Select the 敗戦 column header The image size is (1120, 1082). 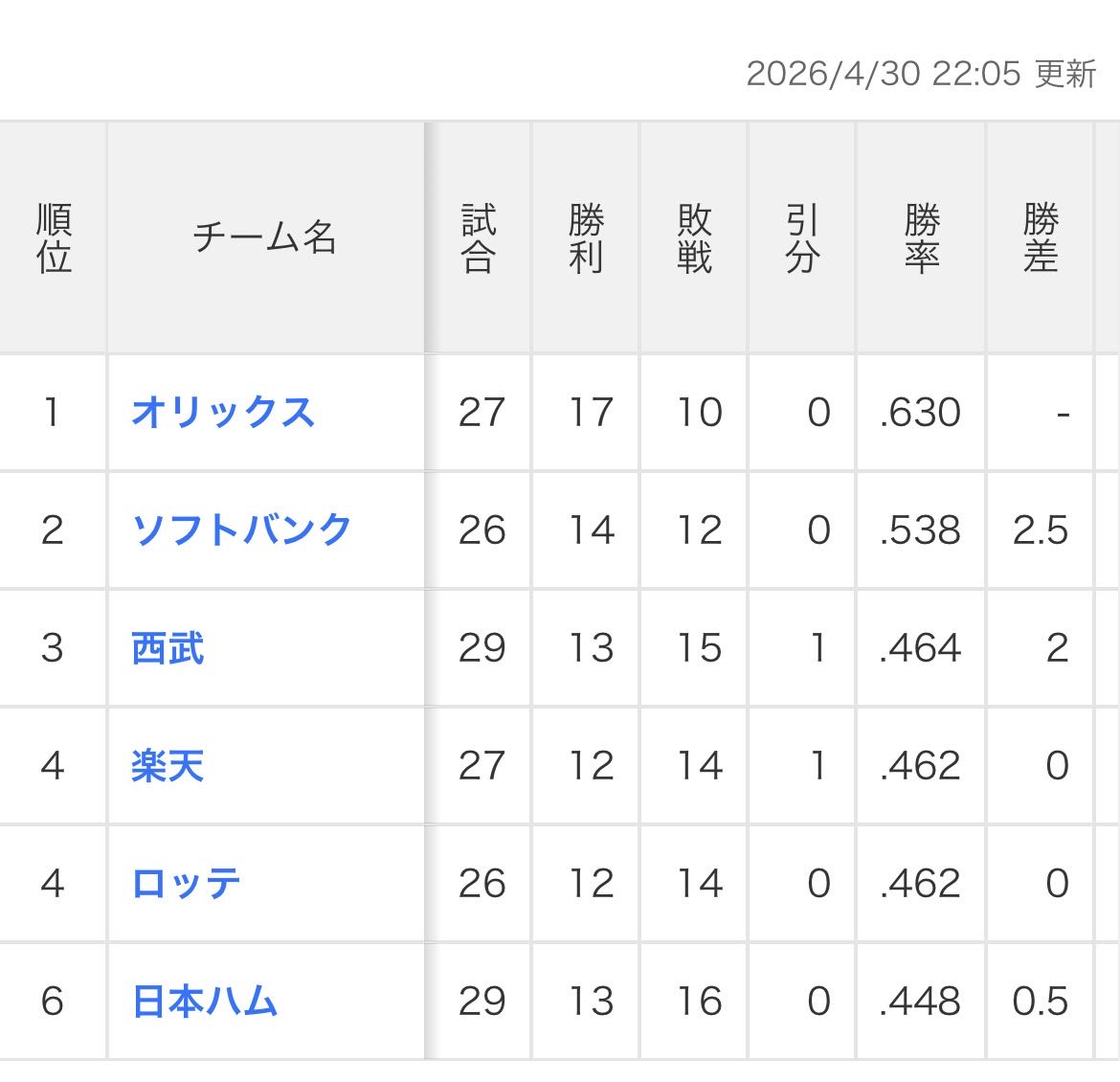(694, 238)
